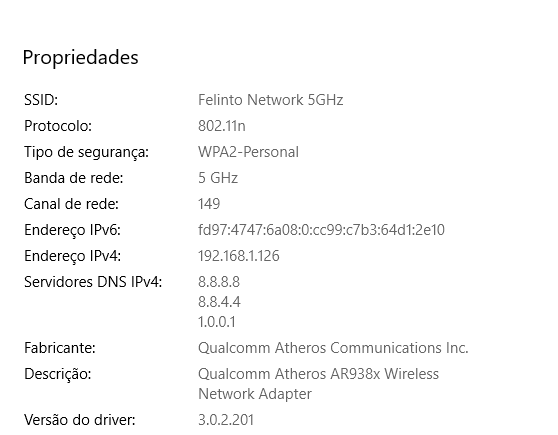Select the DNS server 8.8.4.4
This screenshot has width=558, height=435.
[219, 302]
